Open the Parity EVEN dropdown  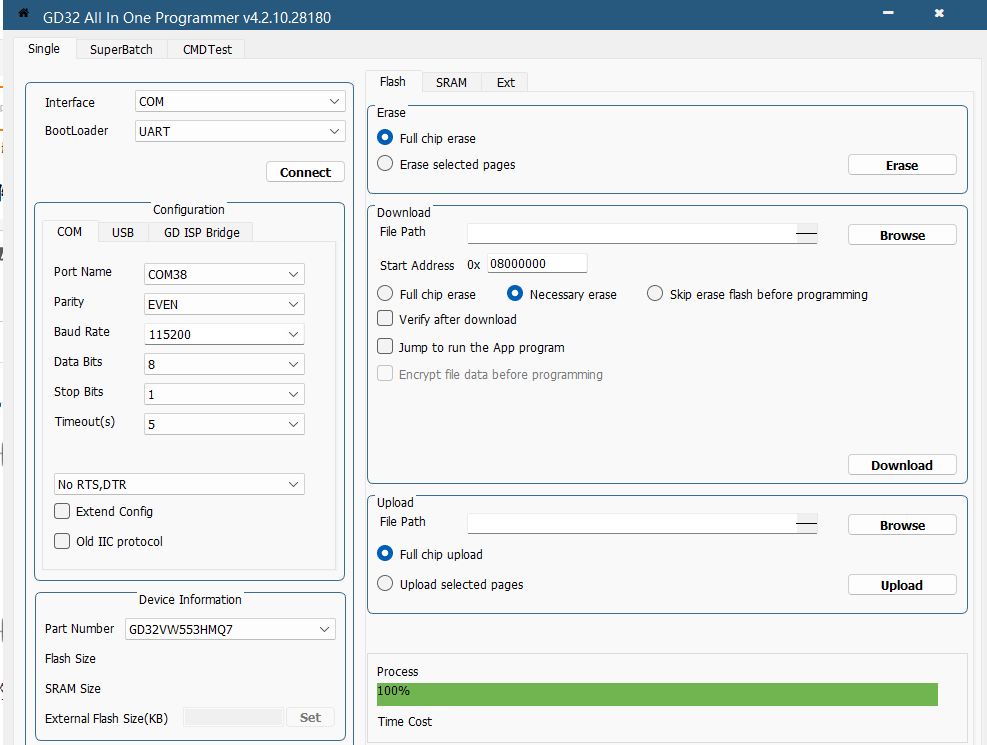pyautogui.click(x=224, y=304)
